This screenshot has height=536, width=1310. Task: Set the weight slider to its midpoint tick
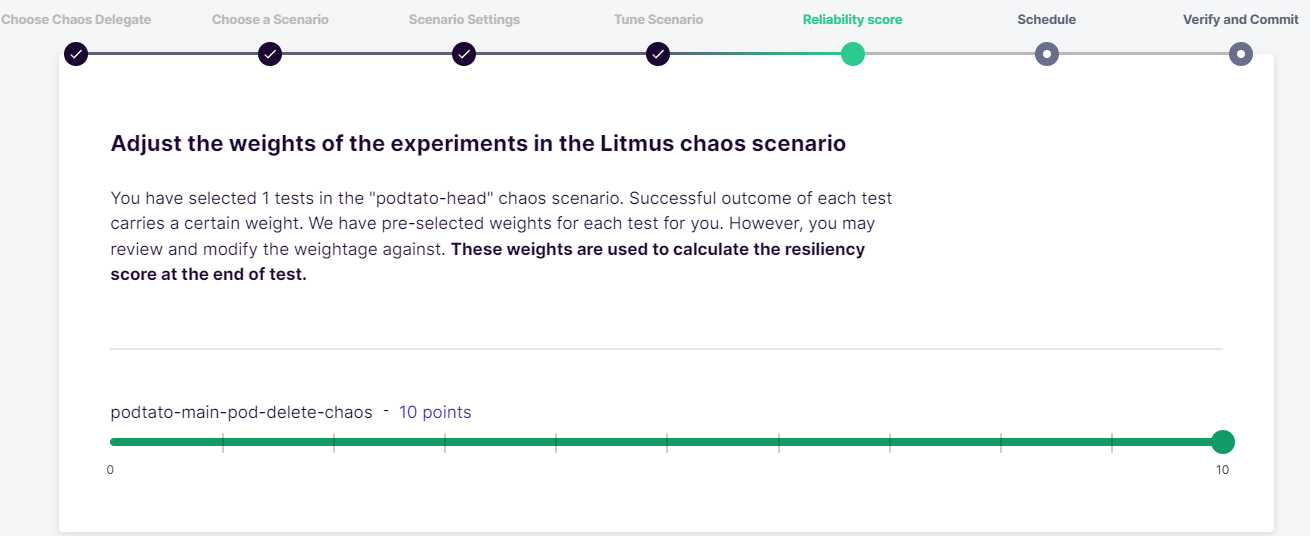tap(667, 442)
